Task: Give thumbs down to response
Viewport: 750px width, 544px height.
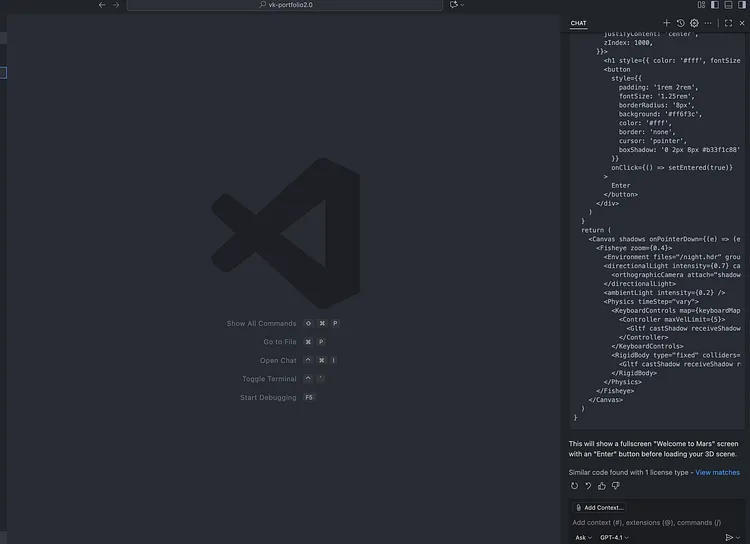Action: click(614, 486)
